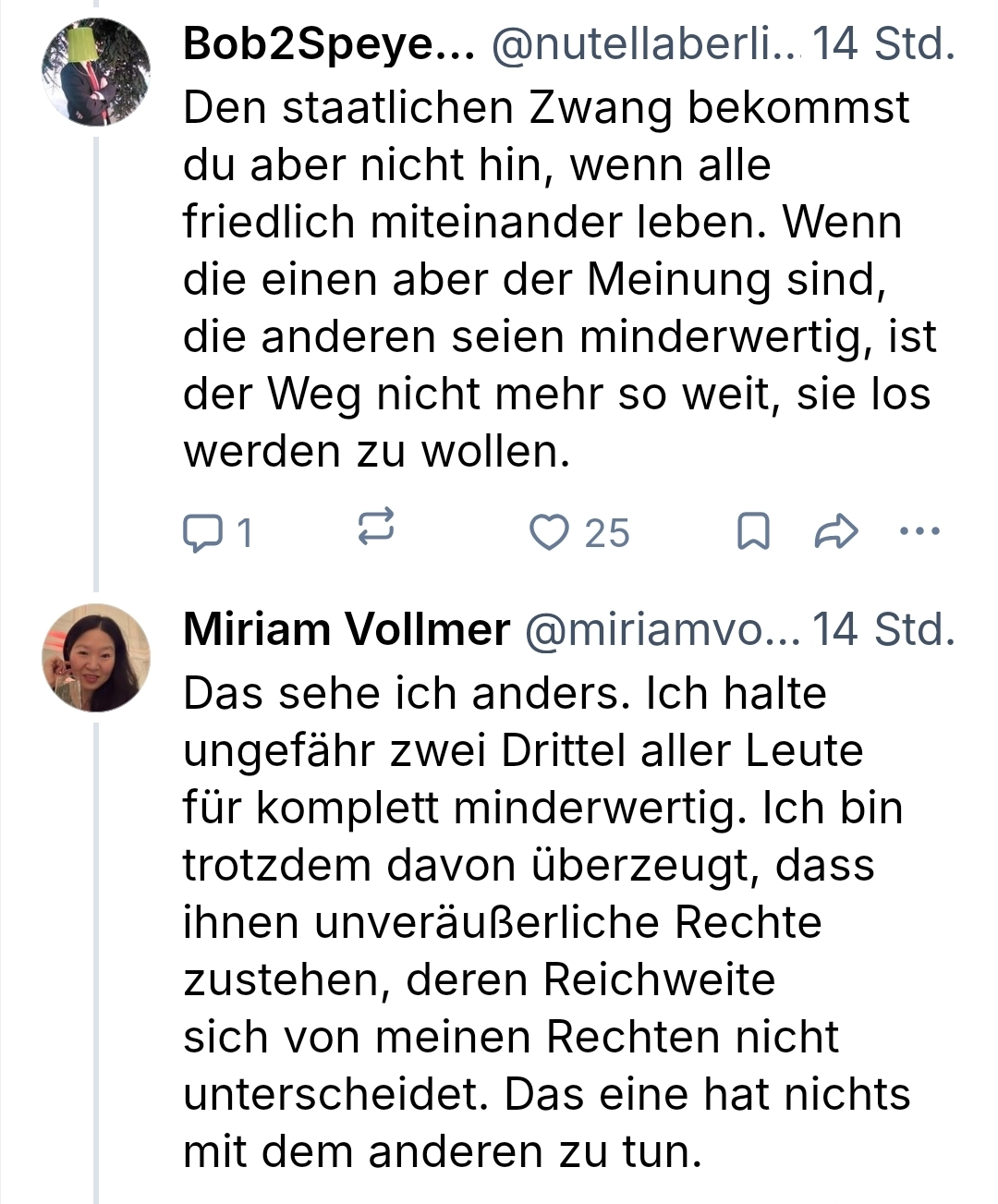Share Bob2Speye's post using the arrow icon

[836, 532]
